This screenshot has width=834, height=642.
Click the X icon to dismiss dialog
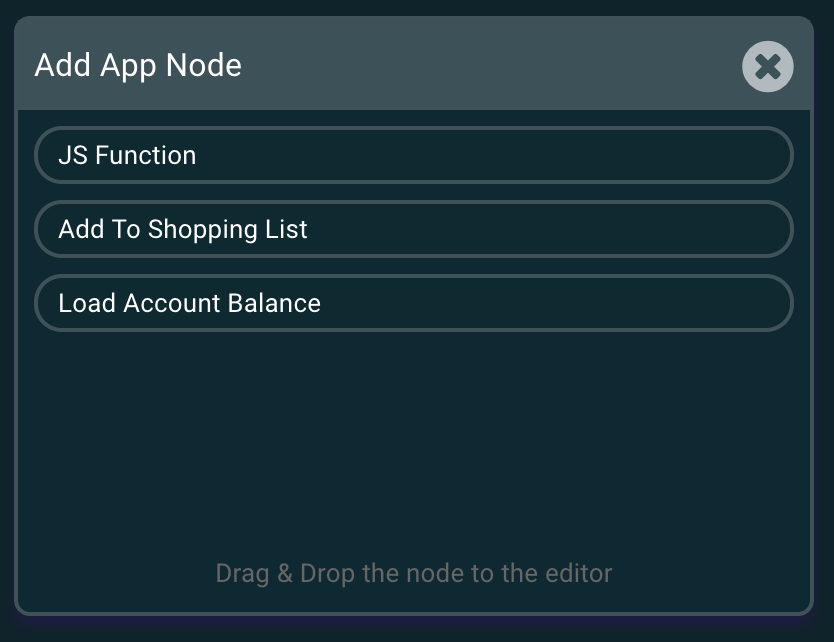767,66
